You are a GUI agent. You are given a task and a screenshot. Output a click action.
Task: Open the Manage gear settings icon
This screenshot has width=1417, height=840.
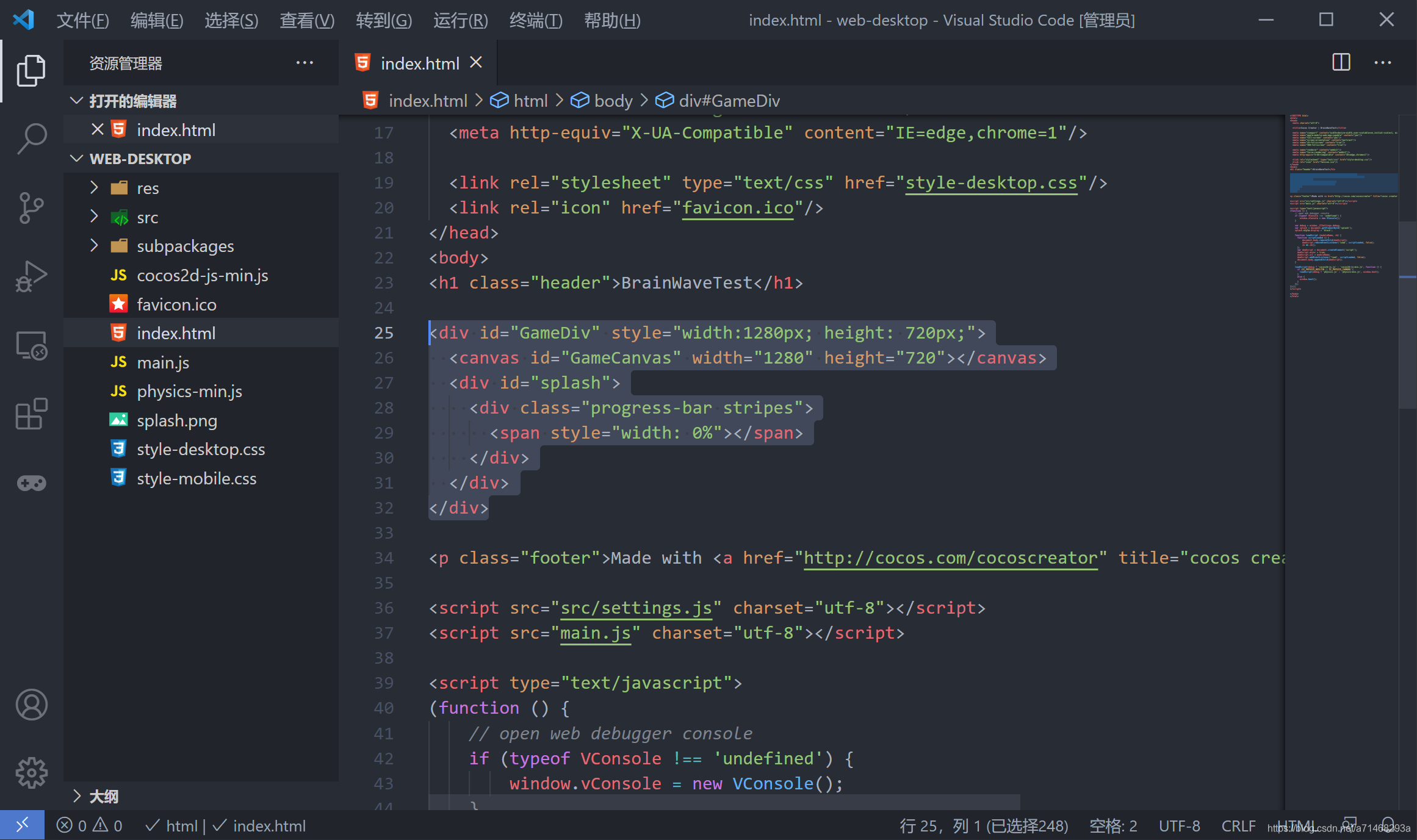pos(31,773)
